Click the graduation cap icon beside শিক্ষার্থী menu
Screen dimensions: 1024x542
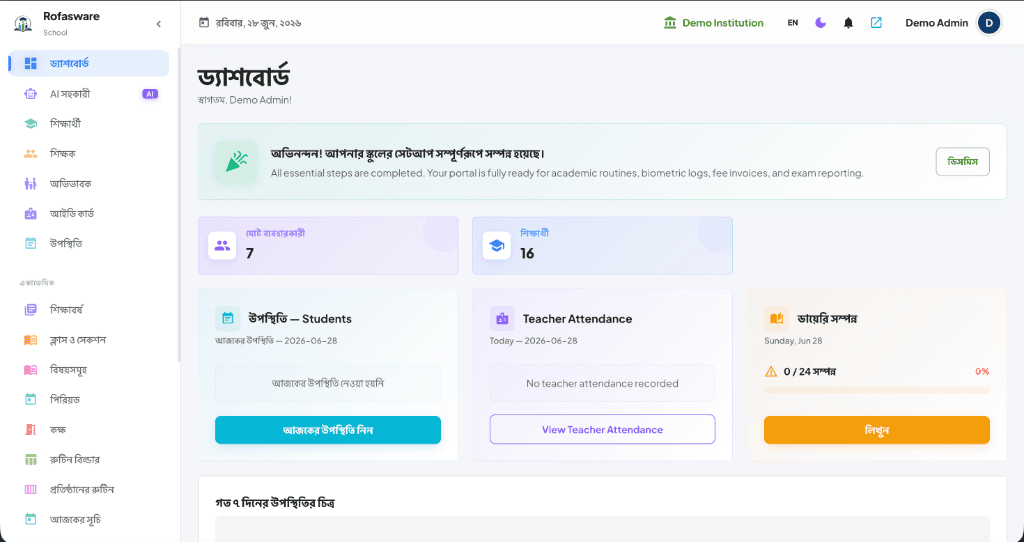(x=30, y=123)
